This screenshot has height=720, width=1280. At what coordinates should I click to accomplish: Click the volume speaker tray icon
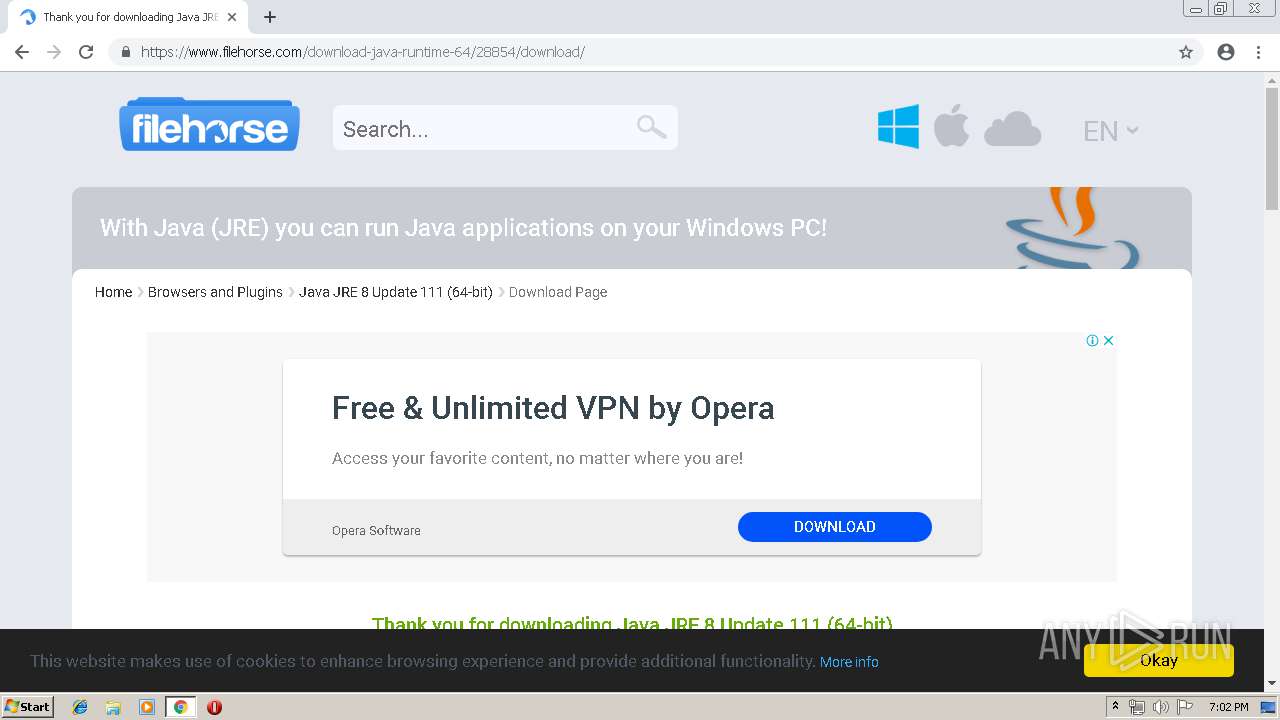1160,707
